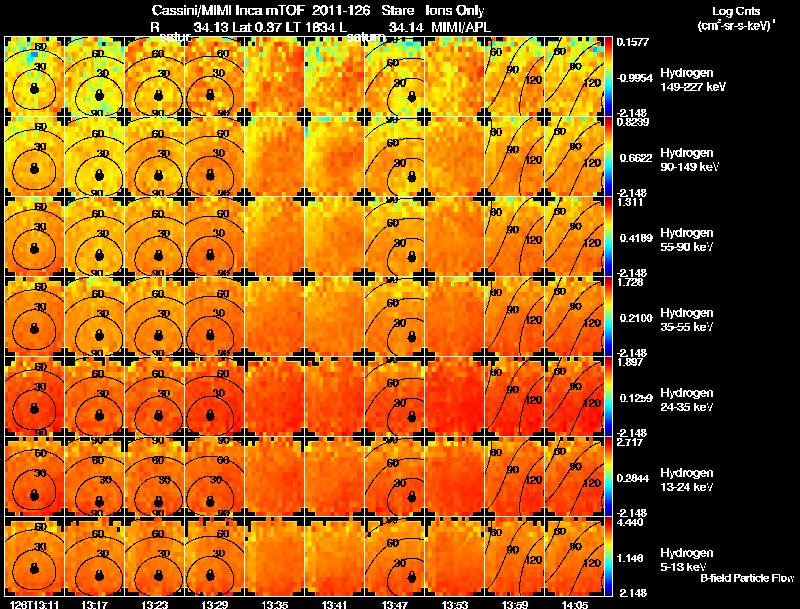Click the 13:59 time label on bottom axis
This screenshot has height=609, width=800.
point(514,605)
